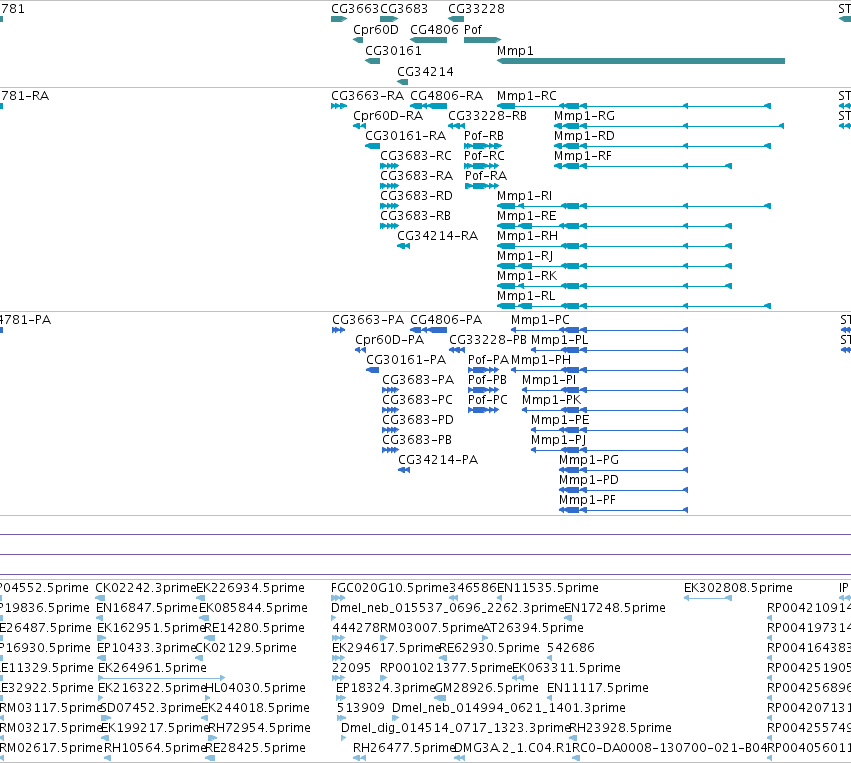Click protein Mmp1-PL
This screenshot has height=763, width=851.
coord(559,340)
